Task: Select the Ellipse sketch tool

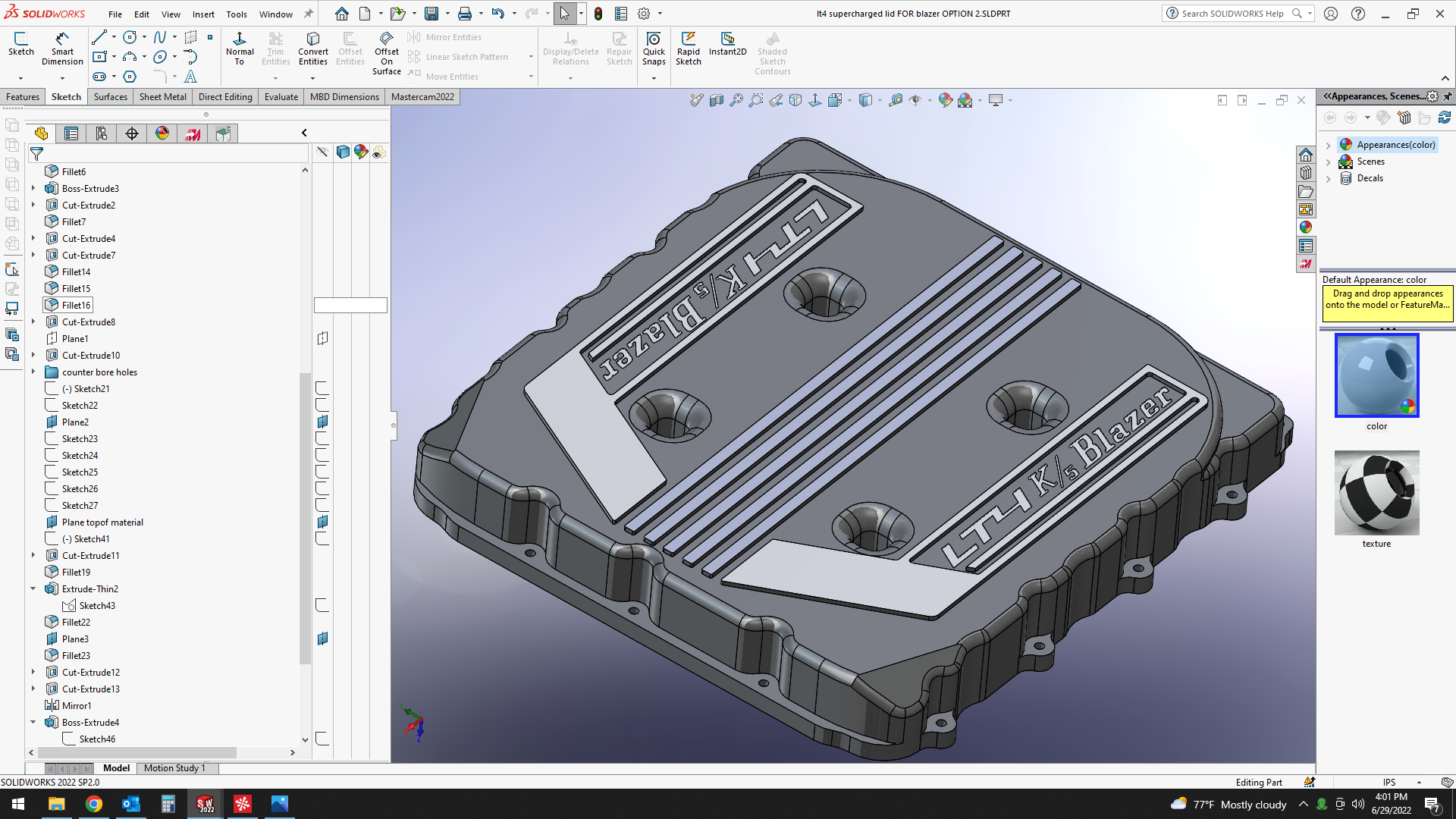Action: click(160, 57)
